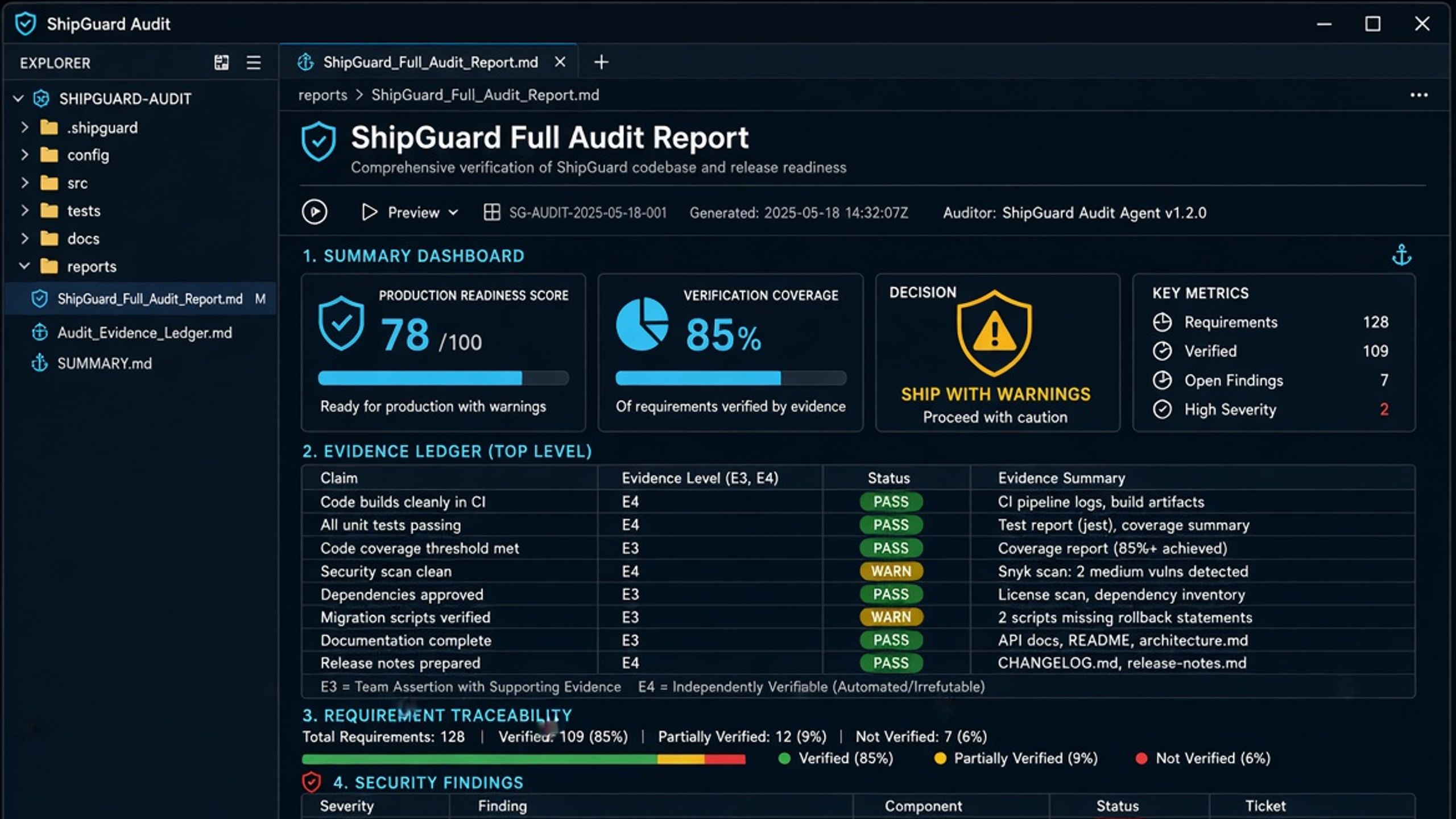Click the WARN badge for Security scan clean
Screen dimensions: 1456x819
pyautogui.click(x=891, y=571)
